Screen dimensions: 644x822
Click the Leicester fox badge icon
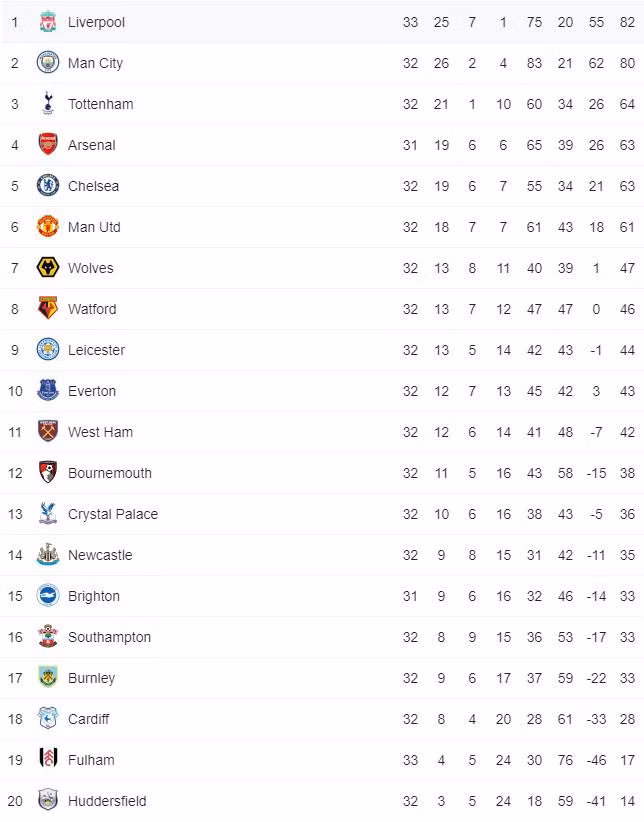tap(47, 350)
